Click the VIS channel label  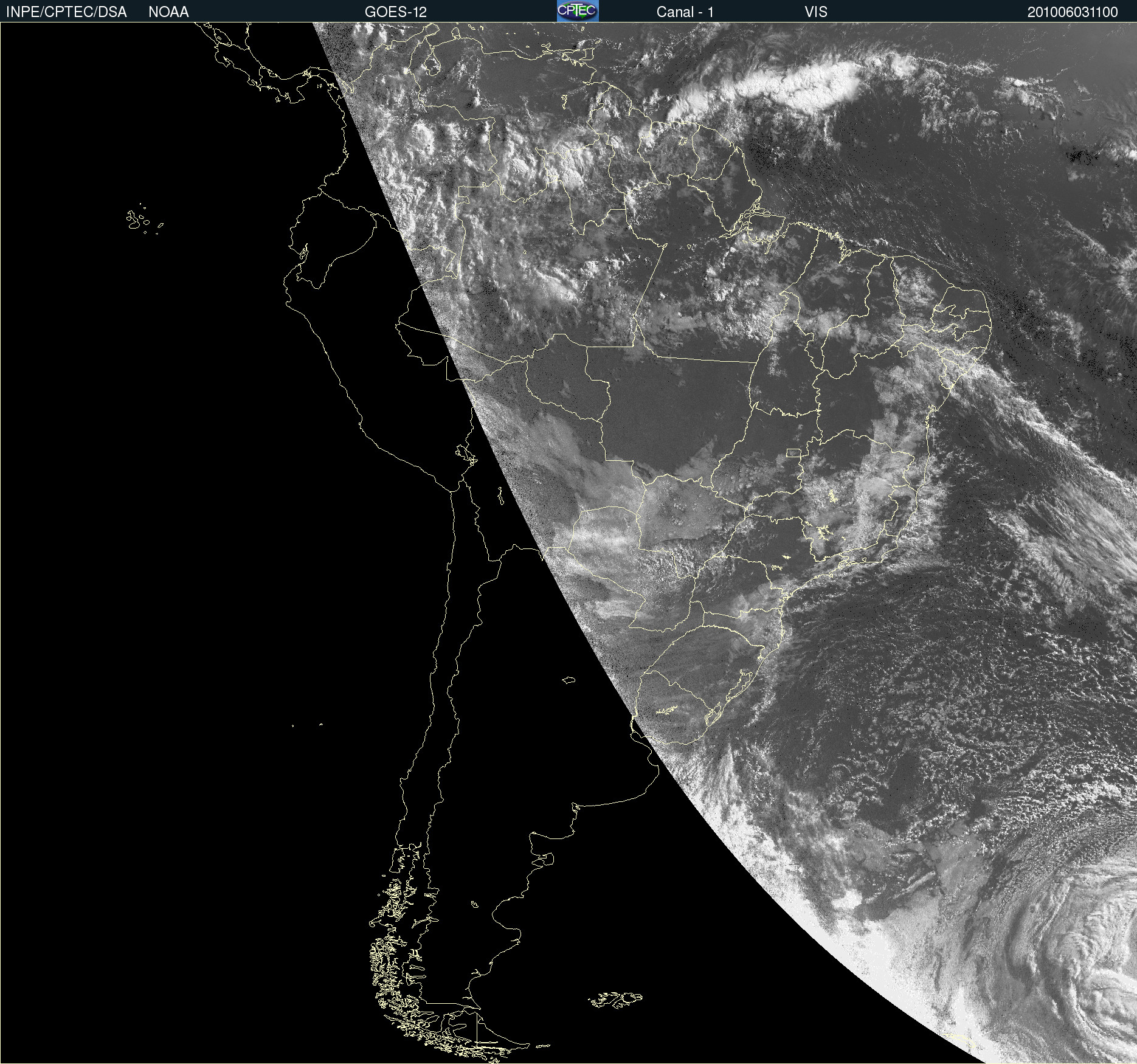point(816,12)
